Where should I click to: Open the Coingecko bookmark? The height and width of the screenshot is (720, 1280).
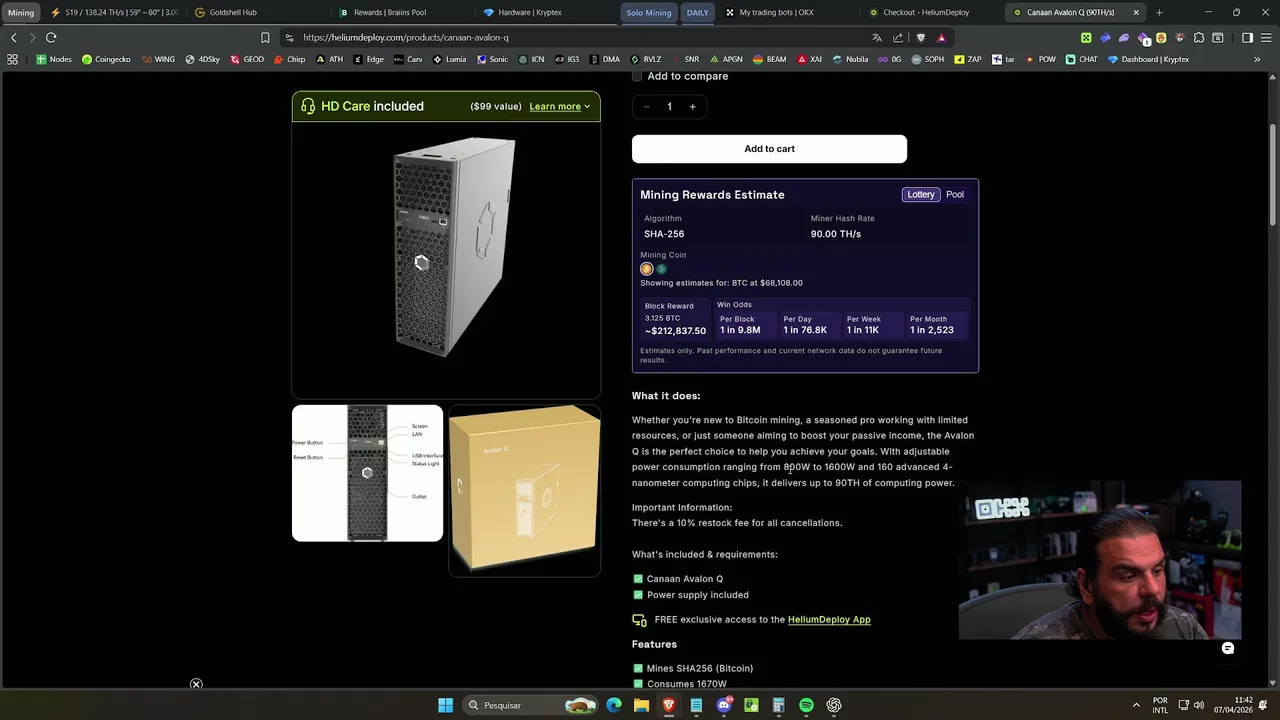click(106, 59)
